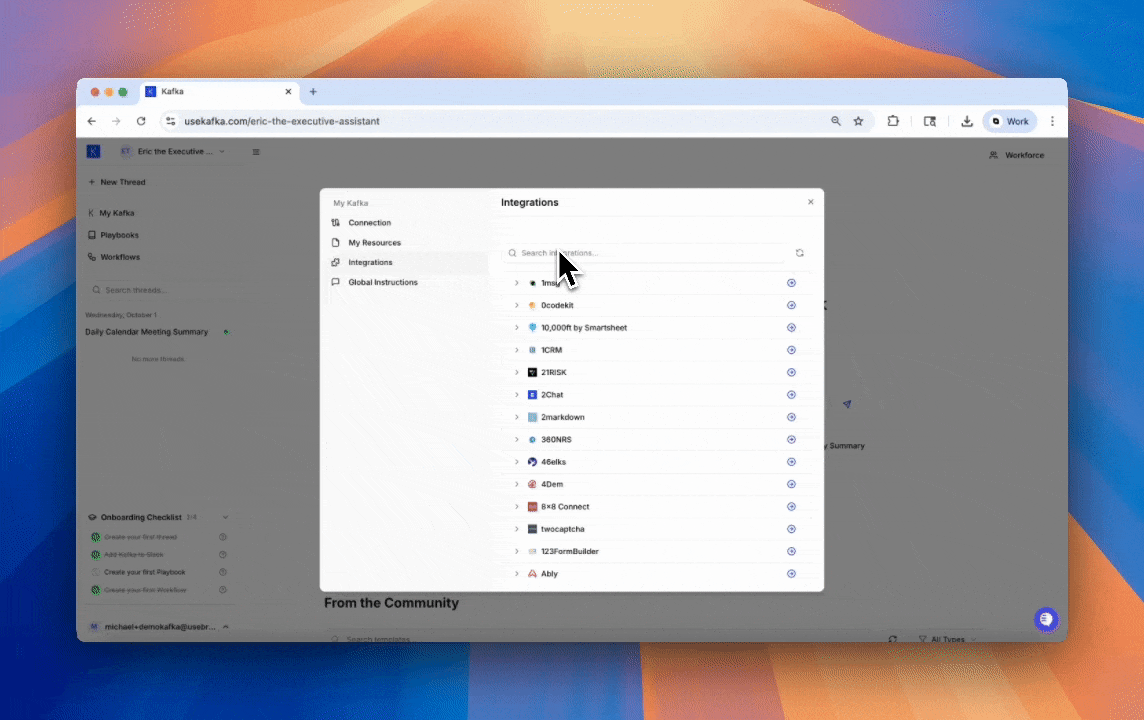Open Playbooks from the sidebar book icon
The height and width of the screenshot is (720, 1144).
92,234
